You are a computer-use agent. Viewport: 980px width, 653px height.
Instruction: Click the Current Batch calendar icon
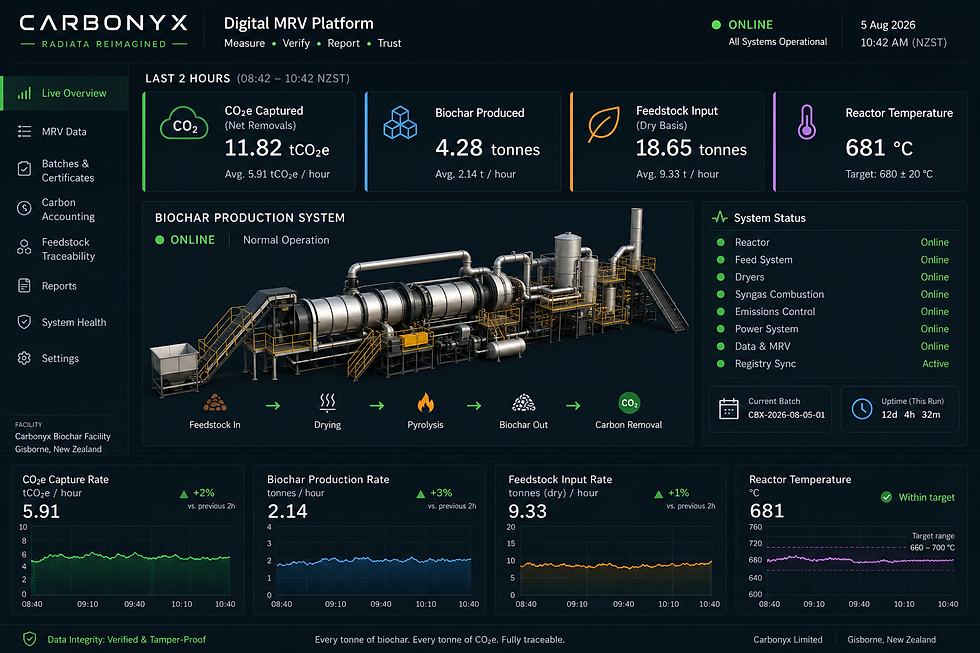[729, 409]
